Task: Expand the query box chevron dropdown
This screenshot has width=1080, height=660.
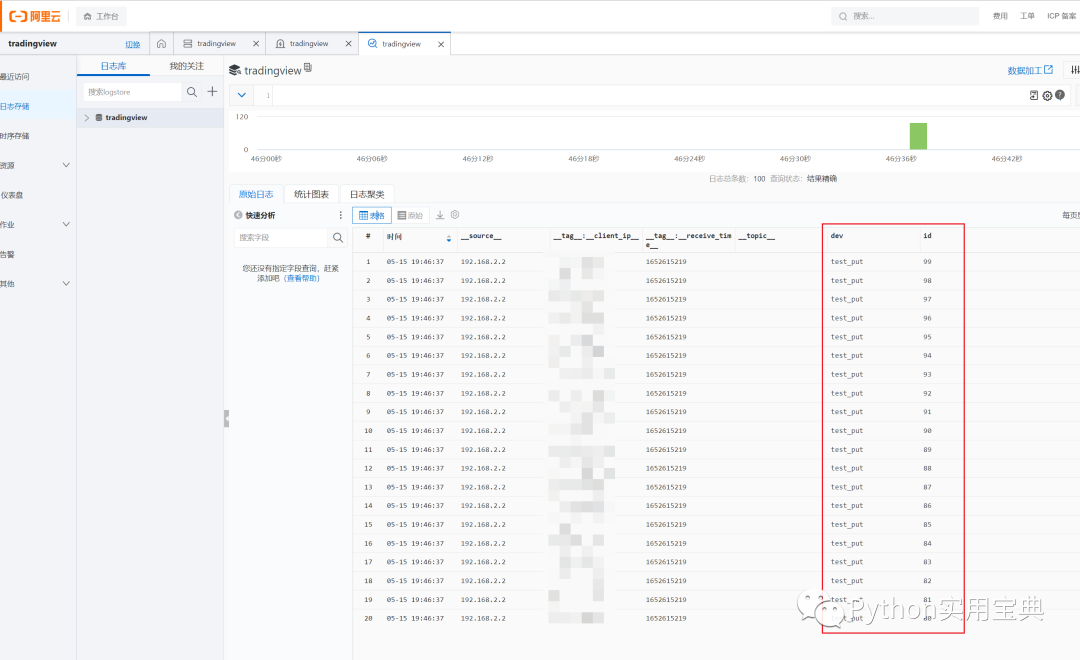Action: [x=242, y=95]
